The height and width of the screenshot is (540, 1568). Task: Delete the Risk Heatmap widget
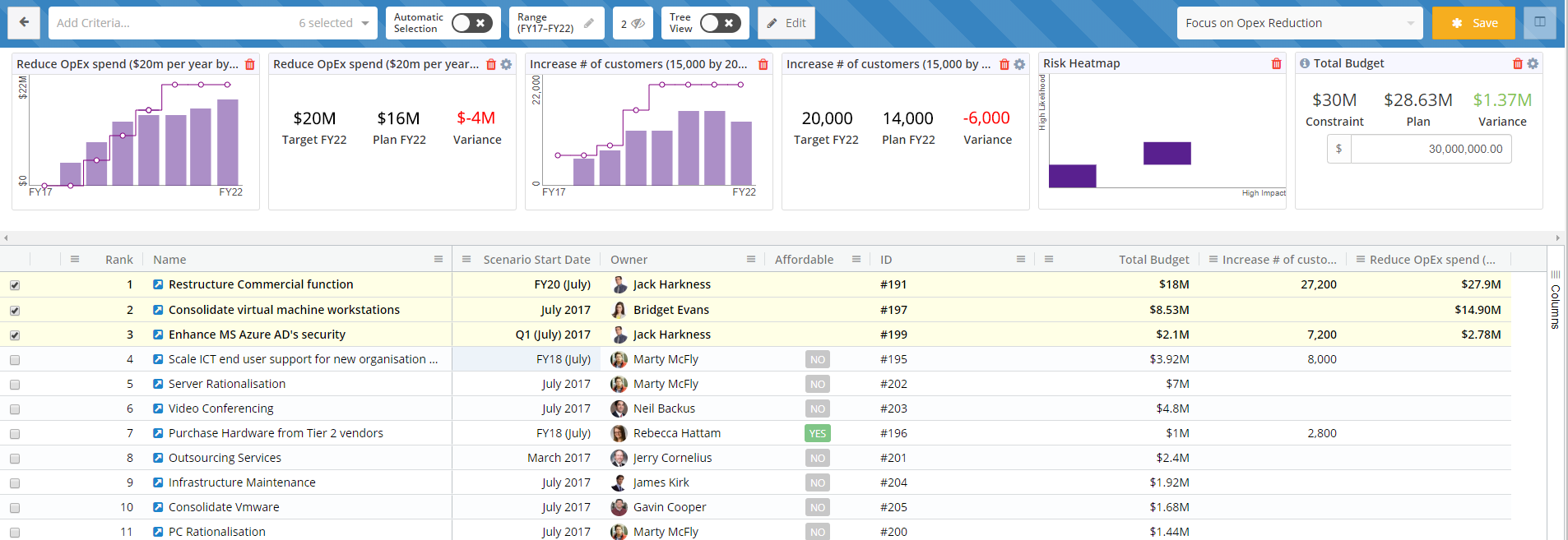pyautogui.click(x=1276, y=64)
